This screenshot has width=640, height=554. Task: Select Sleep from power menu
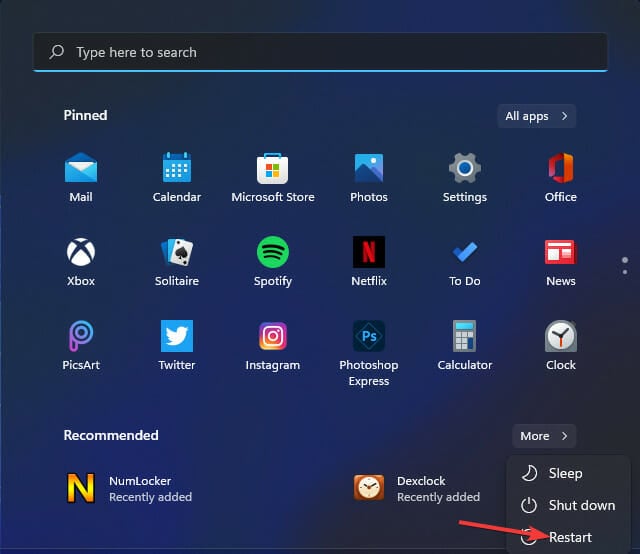pos(568,474)
